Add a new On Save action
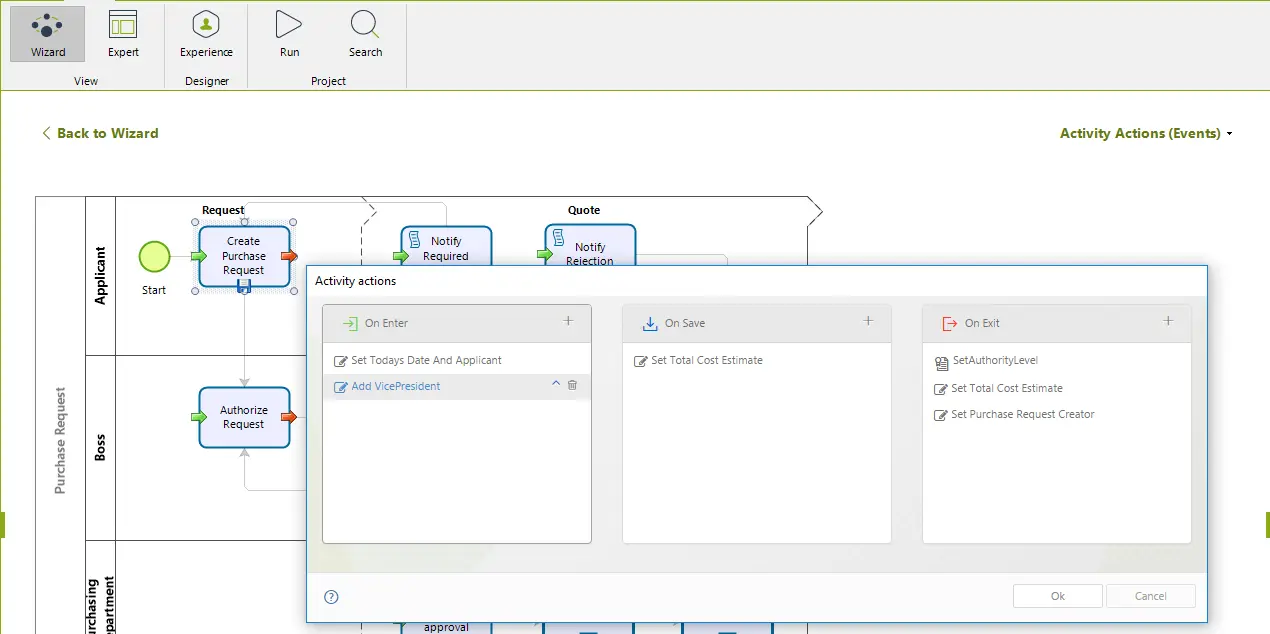 [x=868, y=321]
